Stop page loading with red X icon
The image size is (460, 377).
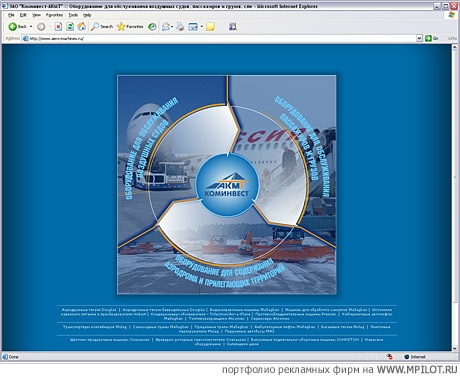click(x=58, y=27)
